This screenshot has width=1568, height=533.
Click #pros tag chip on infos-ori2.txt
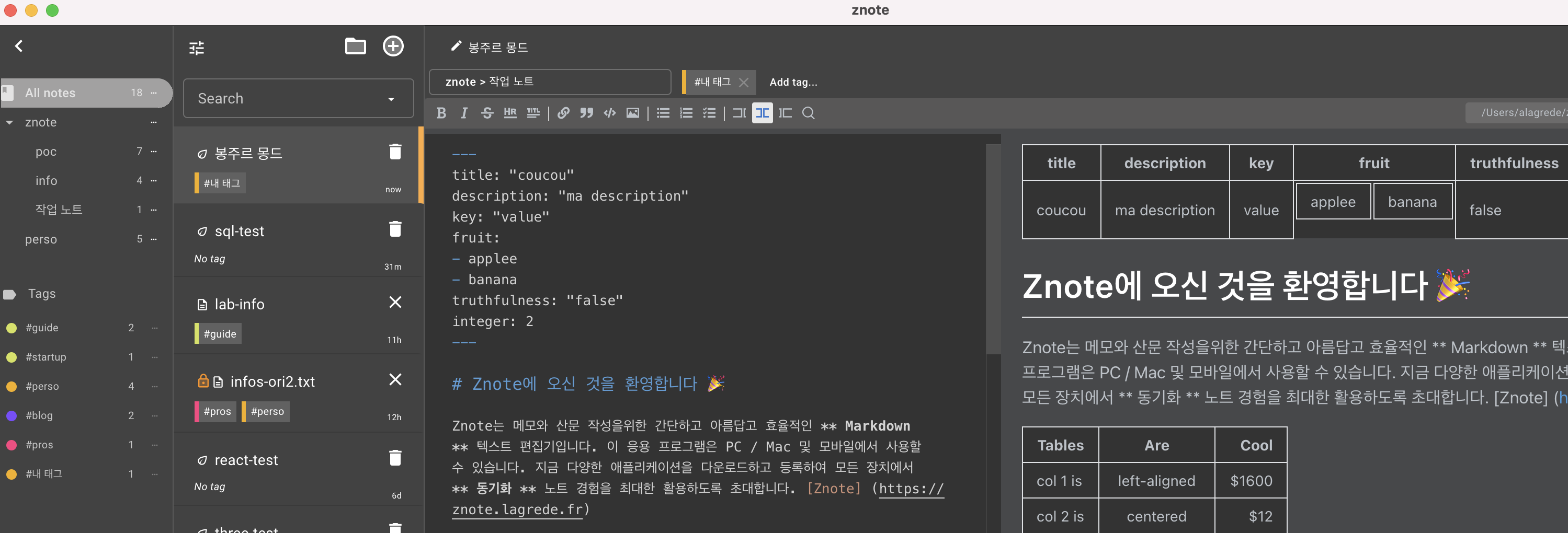(215, 411)
